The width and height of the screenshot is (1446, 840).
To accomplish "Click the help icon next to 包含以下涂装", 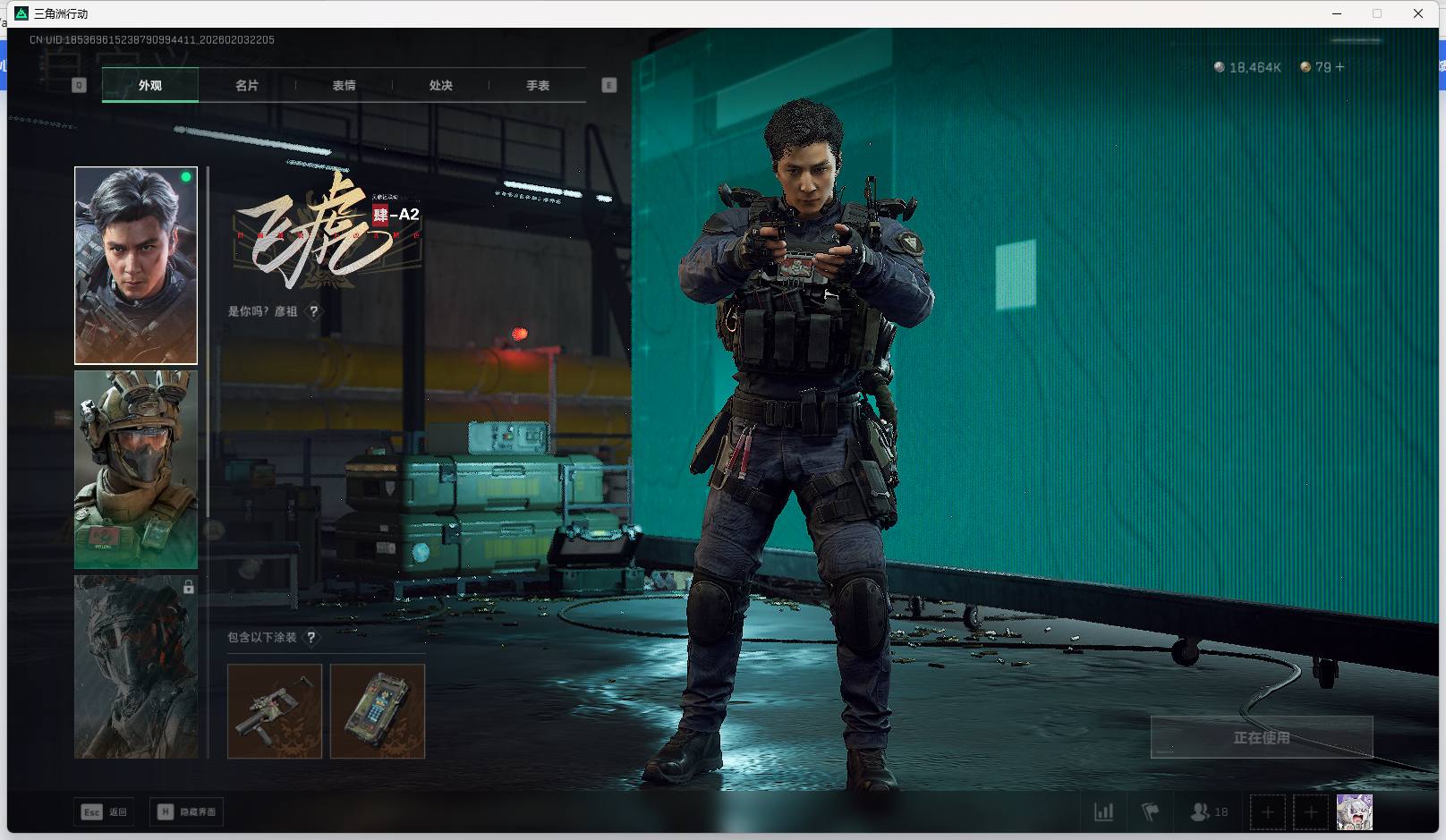I will tap(310, 637).
